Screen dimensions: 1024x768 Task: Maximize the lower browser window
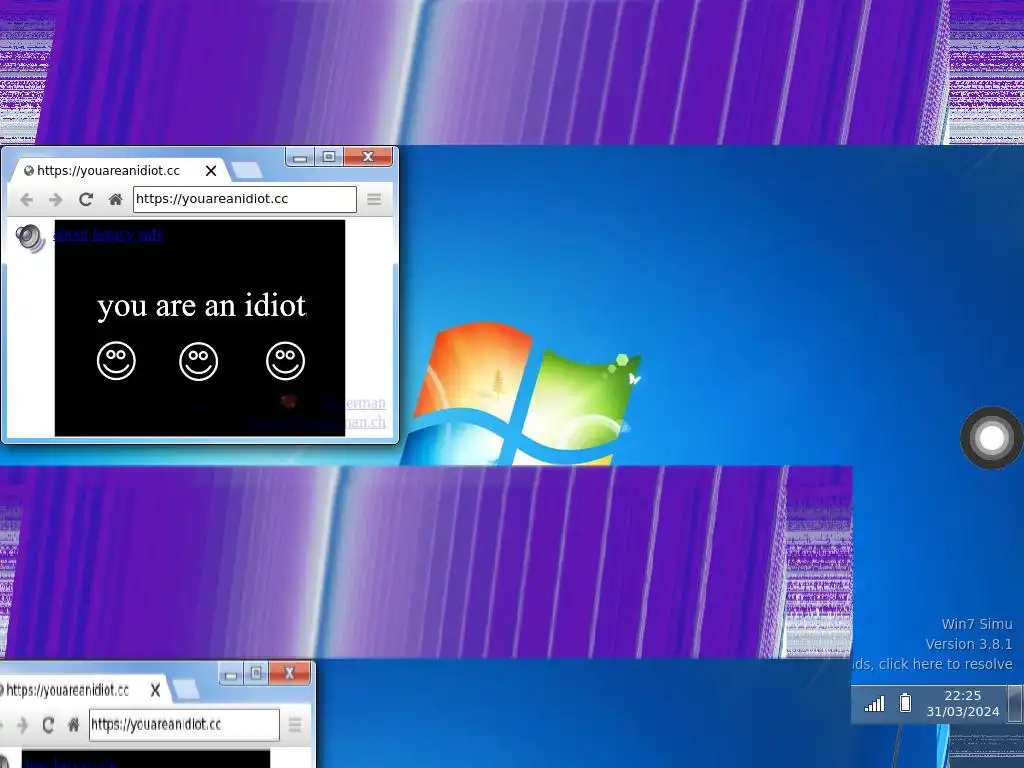256,673
